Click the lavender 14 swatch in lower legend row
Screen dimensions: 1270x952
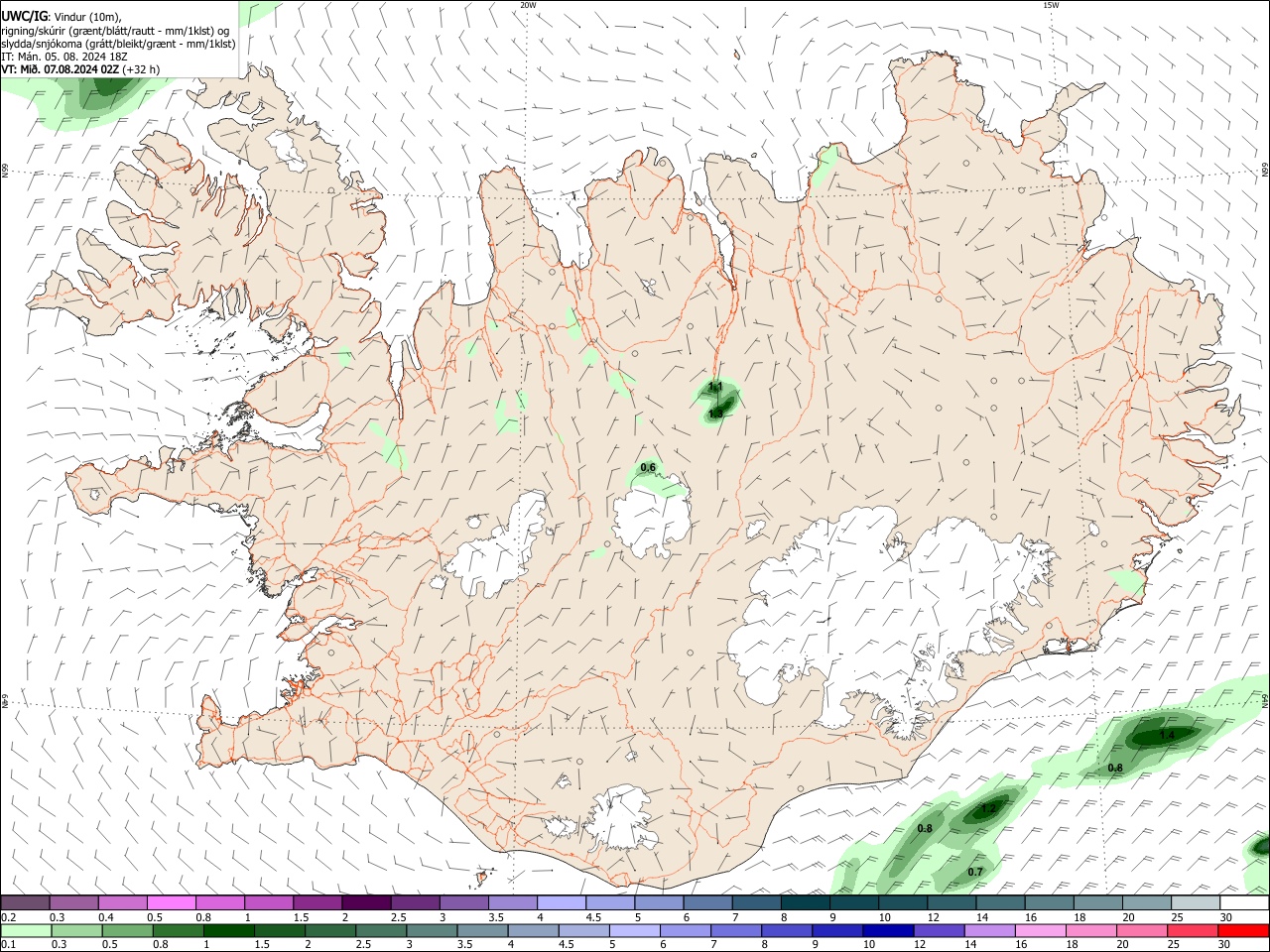click(x=988, y=930)
